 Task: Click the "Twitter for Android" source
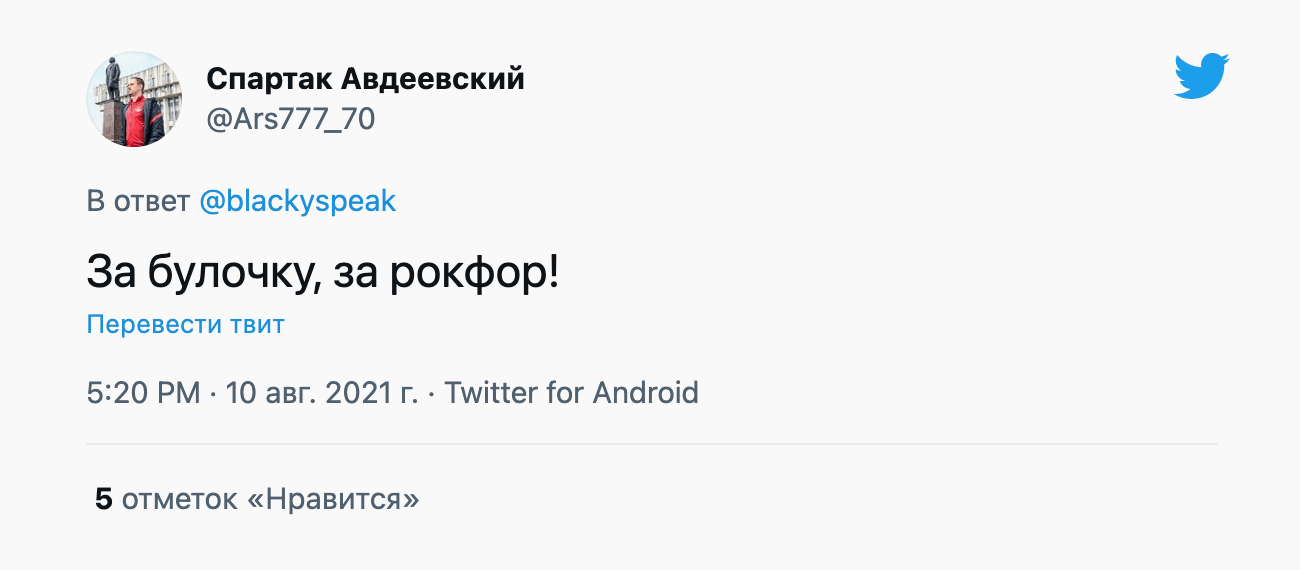[x=571, y=392]
